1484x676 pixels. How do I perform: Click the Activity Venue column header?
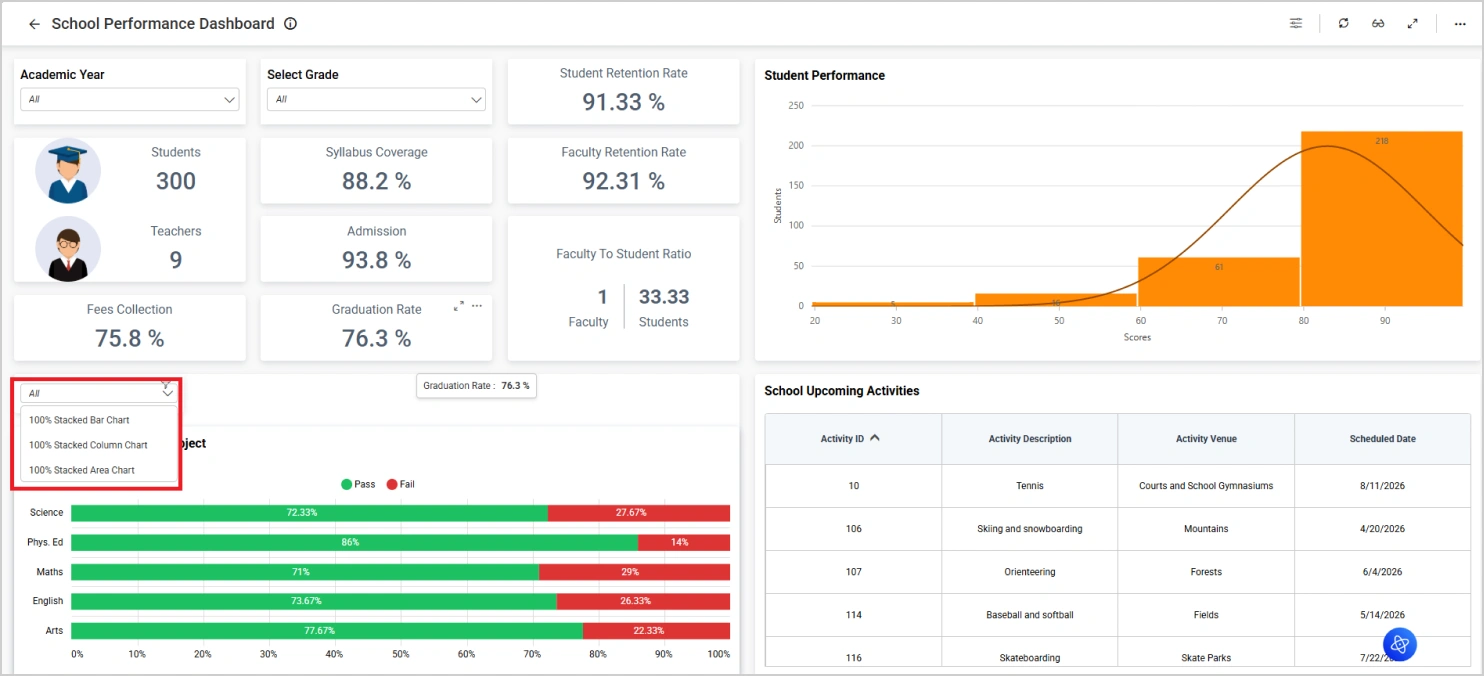coord(1206,439)
